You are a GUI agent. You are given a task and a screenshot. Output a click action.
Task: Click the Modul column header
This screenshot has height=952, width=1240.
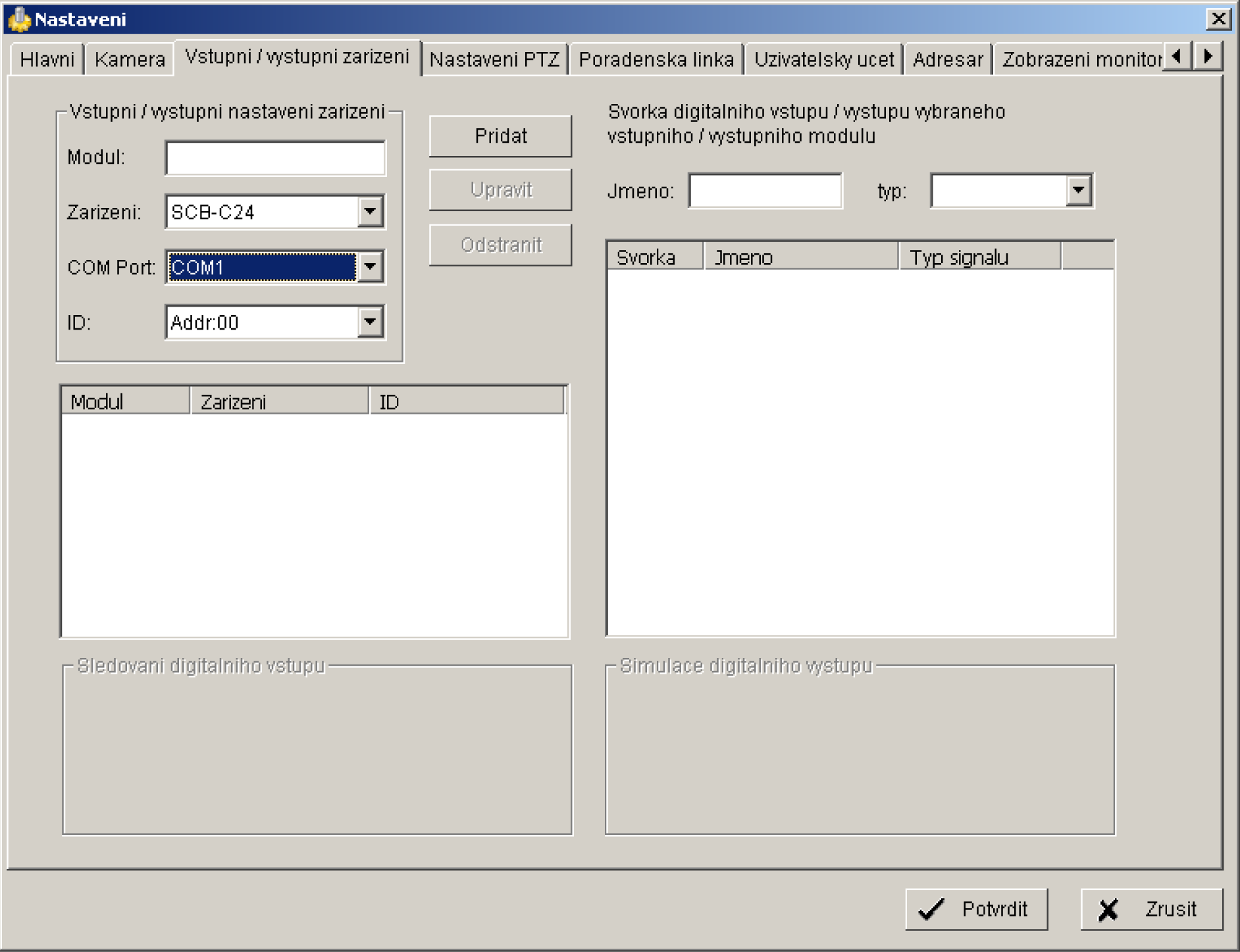126,401
